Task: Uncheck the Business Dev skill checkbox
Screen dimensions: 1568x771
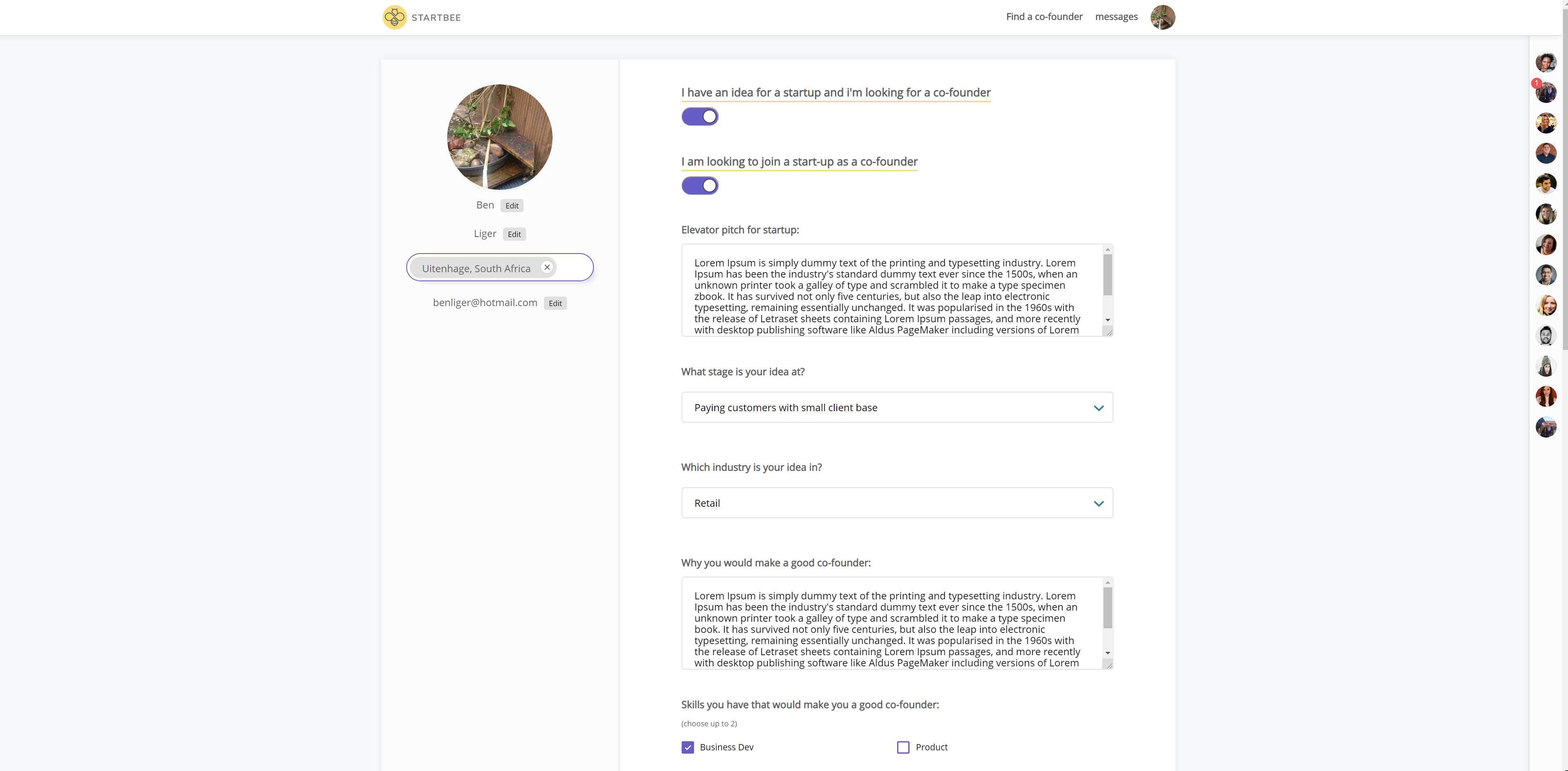Action: (x=687, y=747)
